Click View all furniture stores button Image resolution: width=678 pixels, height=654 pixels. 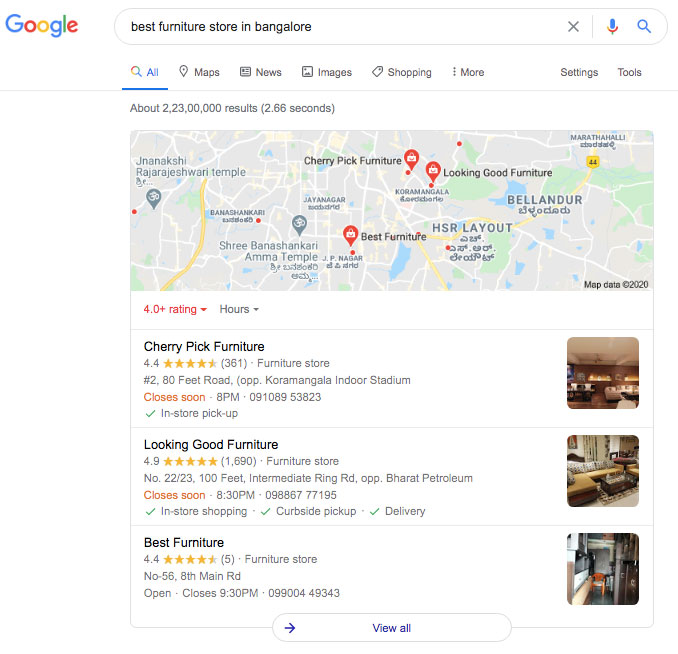392,628
